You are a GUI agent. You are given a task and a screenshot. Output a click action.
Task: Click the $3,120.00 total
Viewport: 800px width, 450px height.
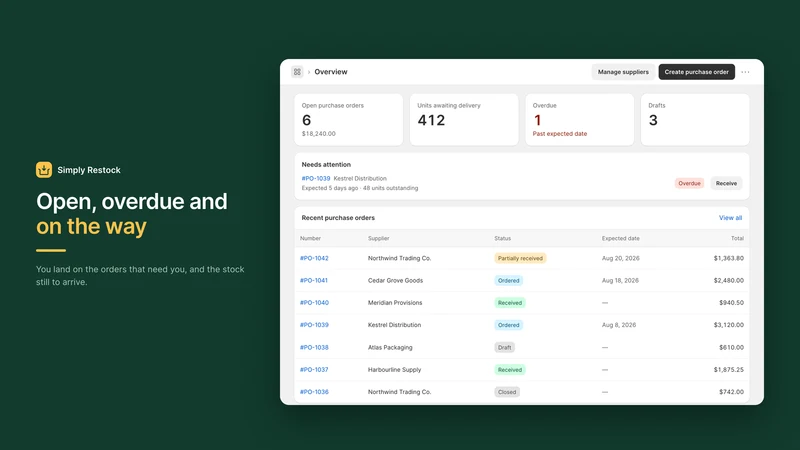pos(729,325)
